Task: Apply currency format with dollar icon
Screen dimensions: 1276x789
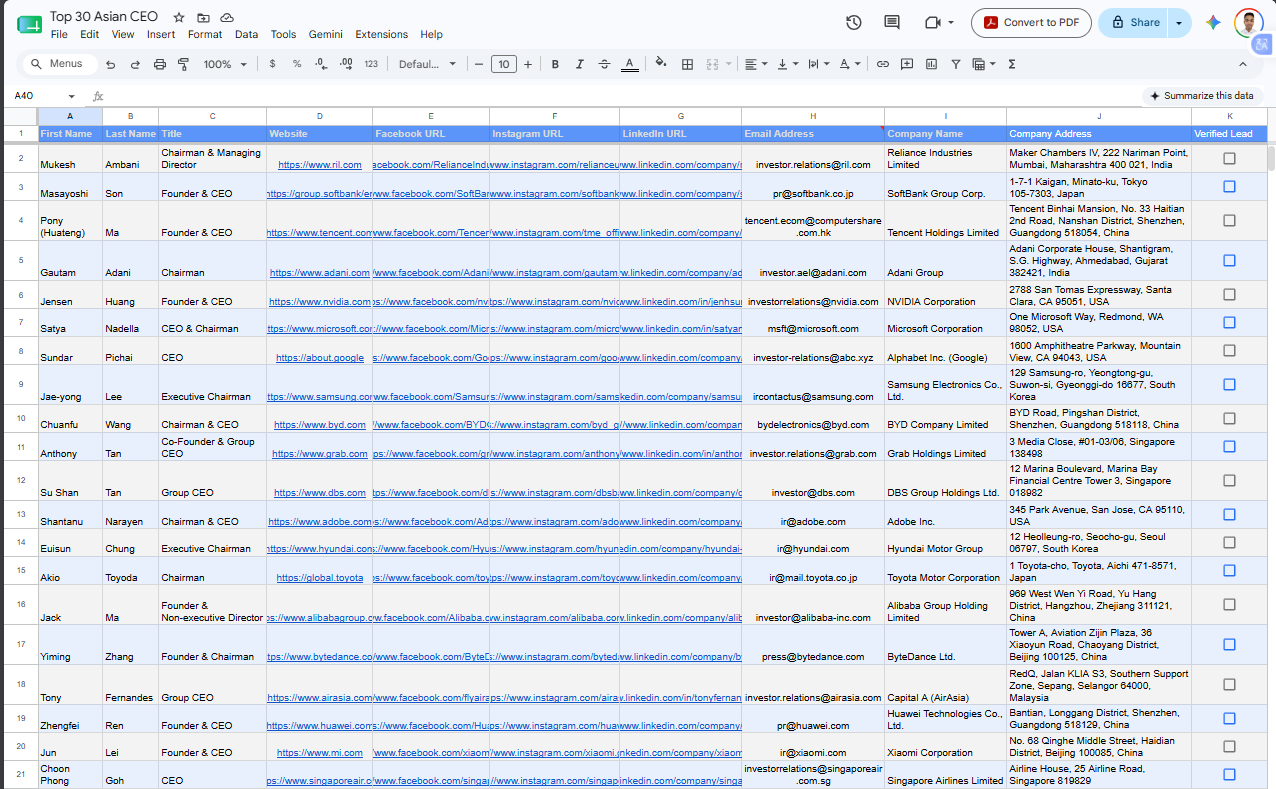Action: coord(273,64)
